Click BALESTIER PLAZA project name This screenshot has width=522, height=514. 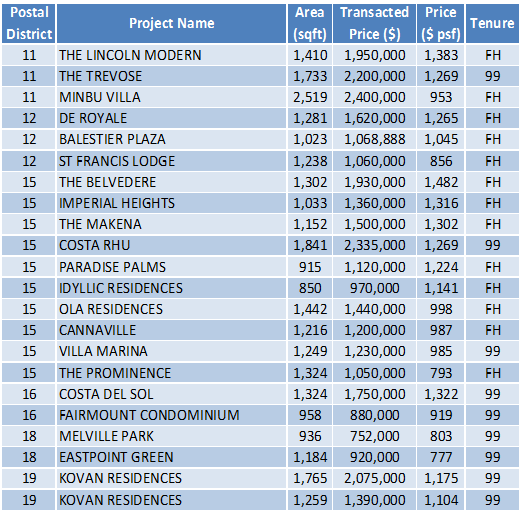pos(112,139)
